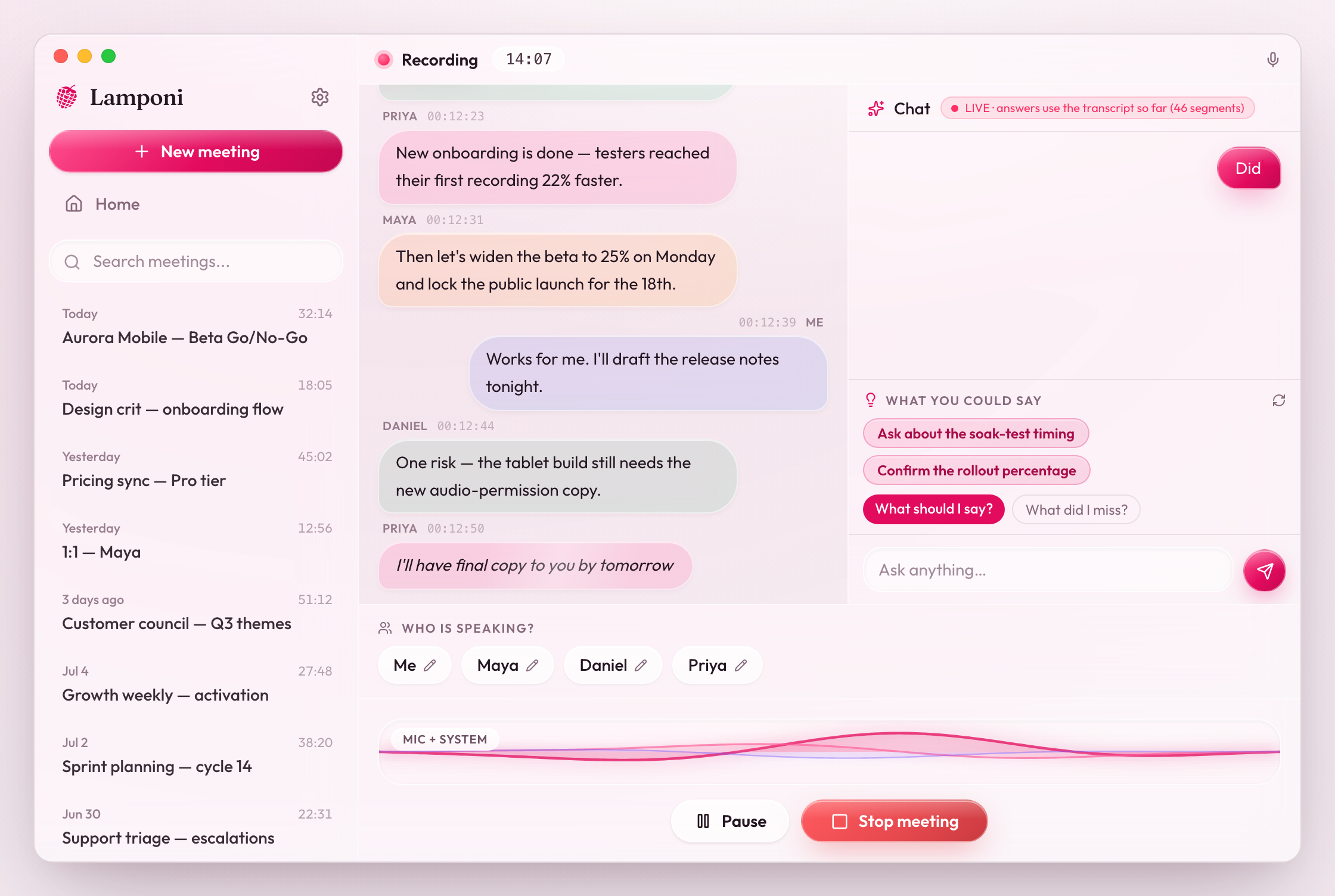This screenshot has width=1335, height=896.
Task: Click the people icon beside Who Is Speaking
Action: tap(385, 628)
